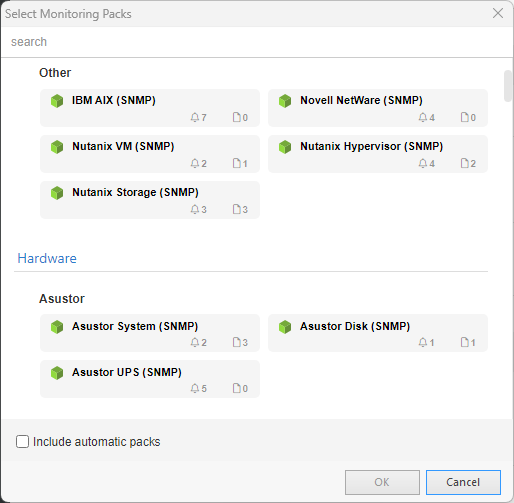The width and height of the screenshot is (514, 503).
Task: Select the IBM AIX (SNMP) pack title
Action: coord(114,100)
